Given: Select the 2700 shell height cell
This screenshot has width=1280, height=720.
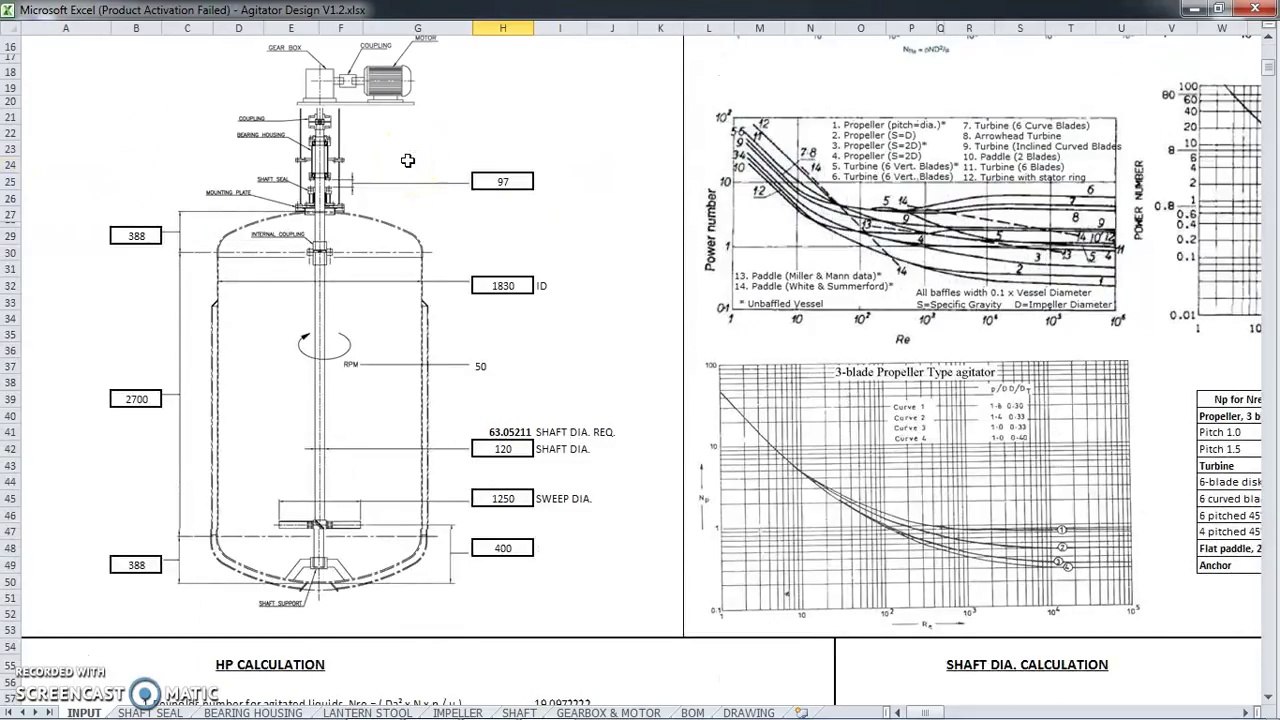Looking at the screenshot, I should coord(136,399).
